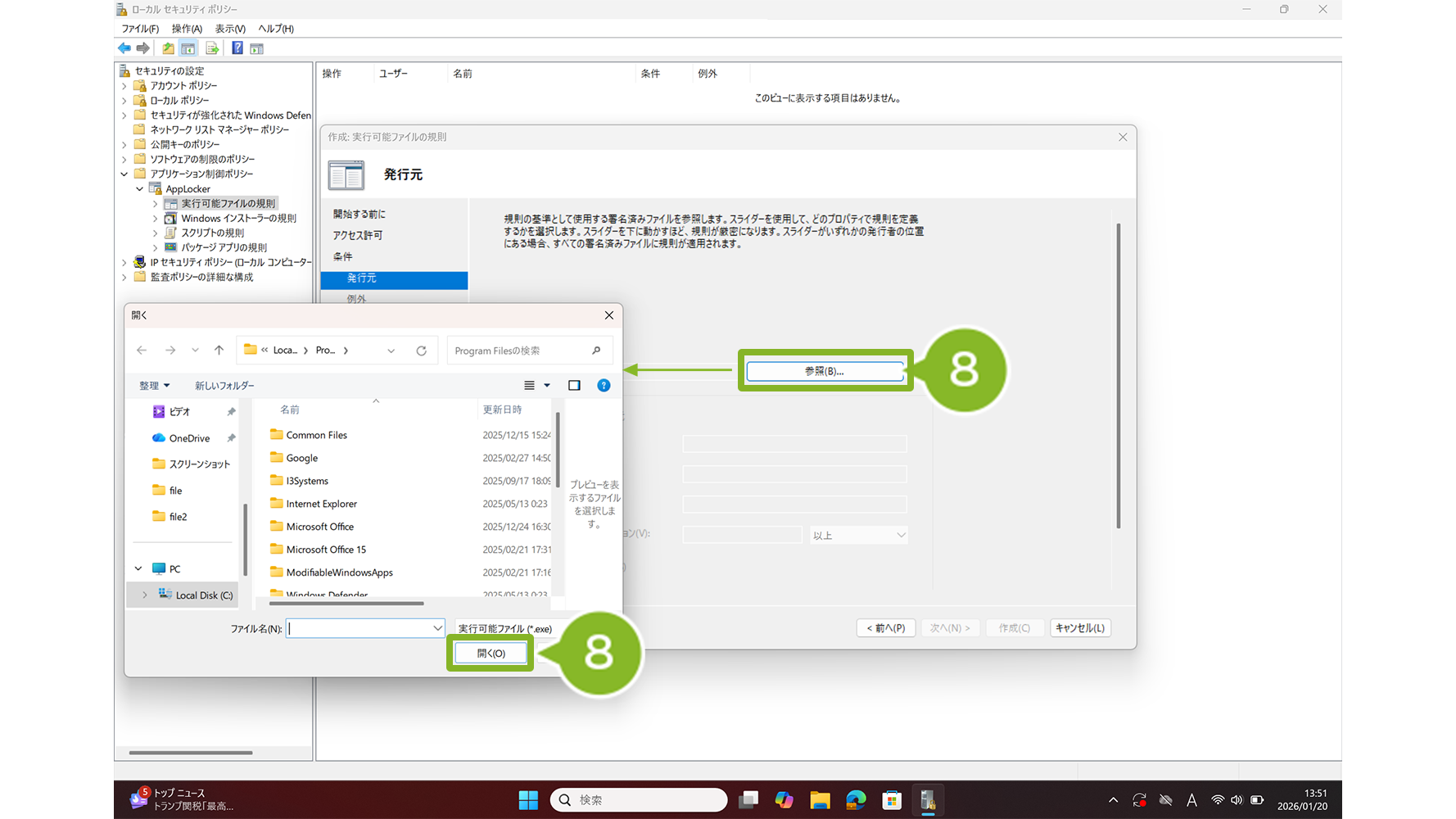
Task: Open the 操作(A) menu
Action: (187, 29)
